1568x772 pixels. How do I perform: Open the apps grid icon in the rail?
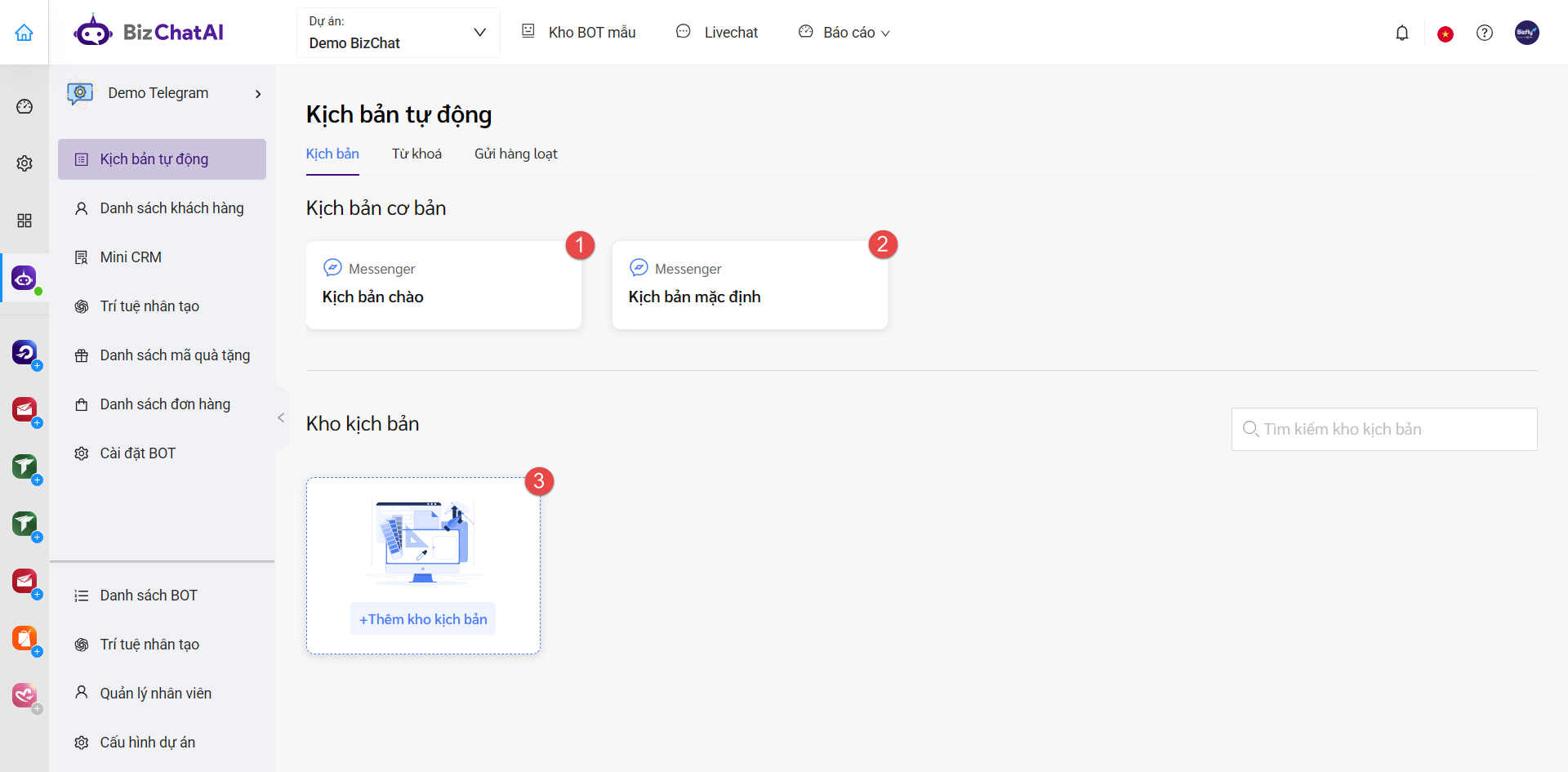(24, 221)
